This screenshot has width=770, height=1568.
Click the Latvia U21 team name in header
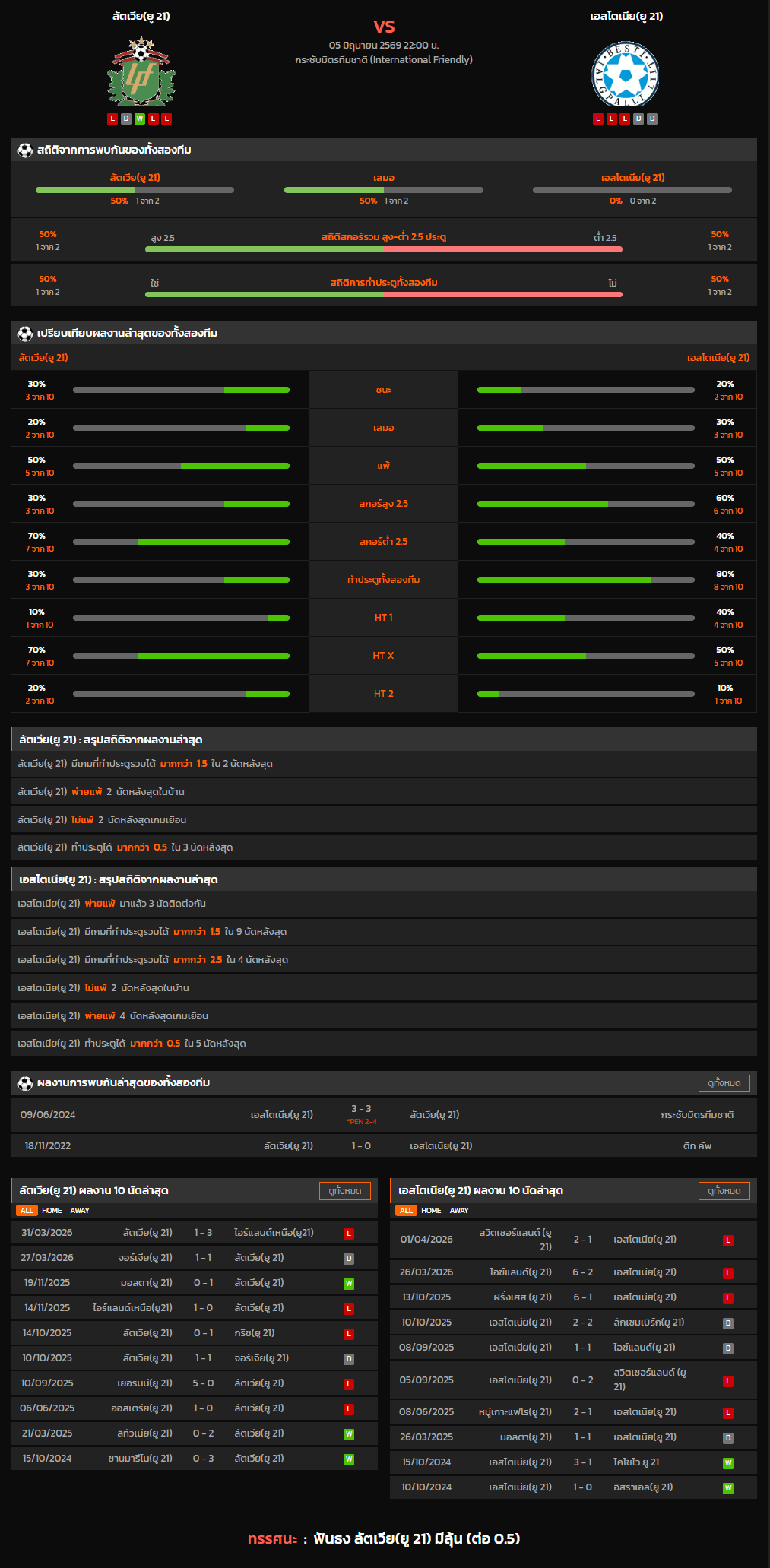tap(141, 16)
